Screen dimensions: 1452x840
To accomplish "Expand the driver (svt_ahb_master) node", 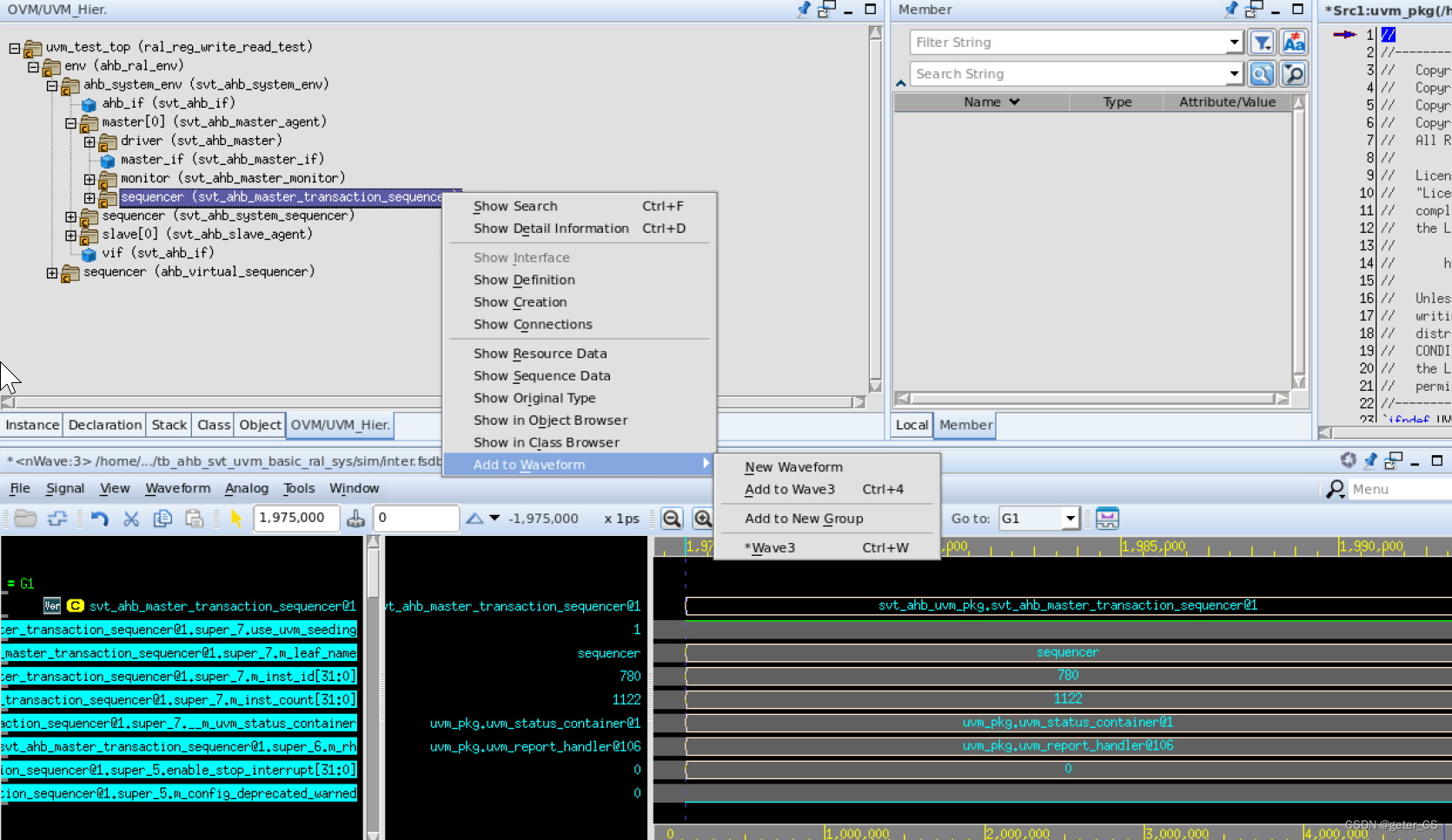I will 90,141.
